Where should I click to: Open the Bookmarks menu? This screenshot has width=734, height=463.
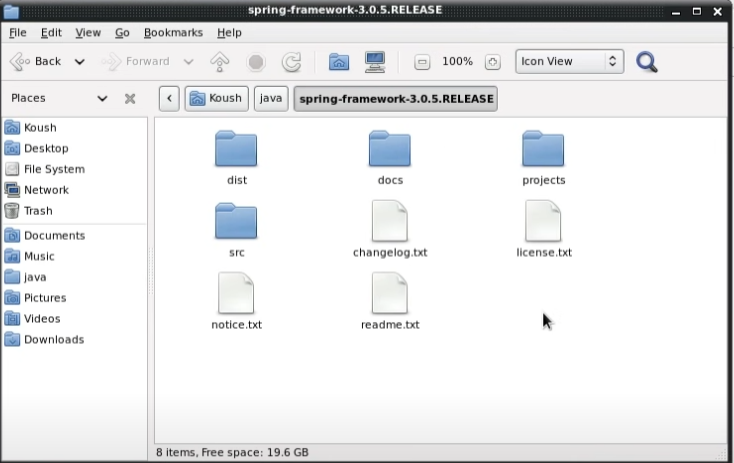(x=173, y=33)
